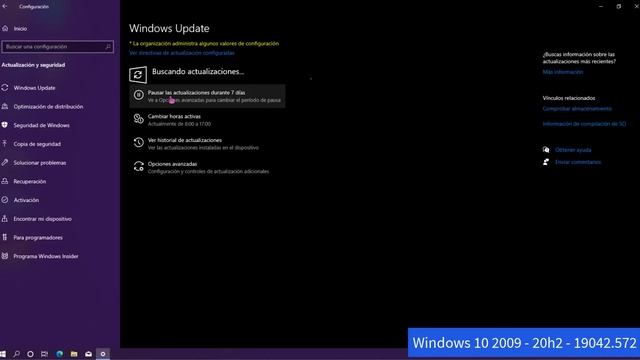640x360 pixels.
Task: Click the clock gear icon for active hours
Action: [x=138, y=119]
